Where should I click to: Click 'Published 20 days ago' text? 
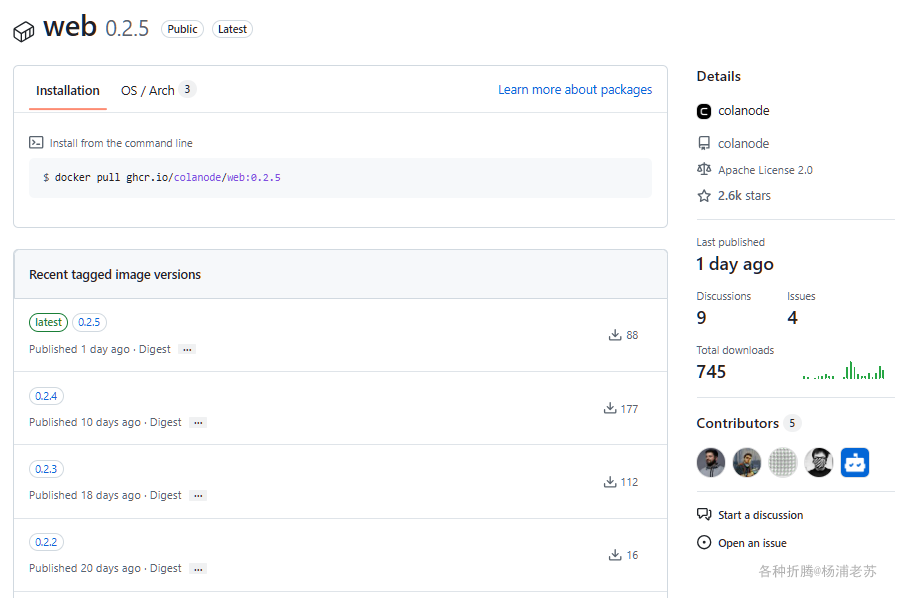point(85,568)
